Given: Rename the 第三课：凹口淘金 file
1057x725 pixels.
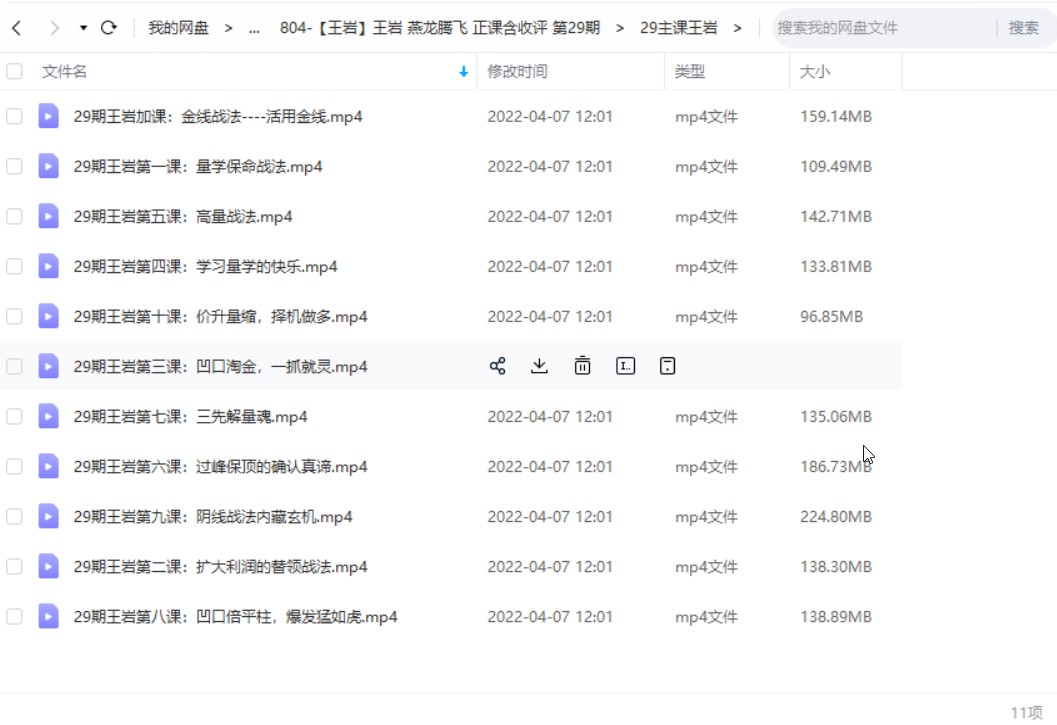Looking at the screenshot, I should (x=626, y=366).
